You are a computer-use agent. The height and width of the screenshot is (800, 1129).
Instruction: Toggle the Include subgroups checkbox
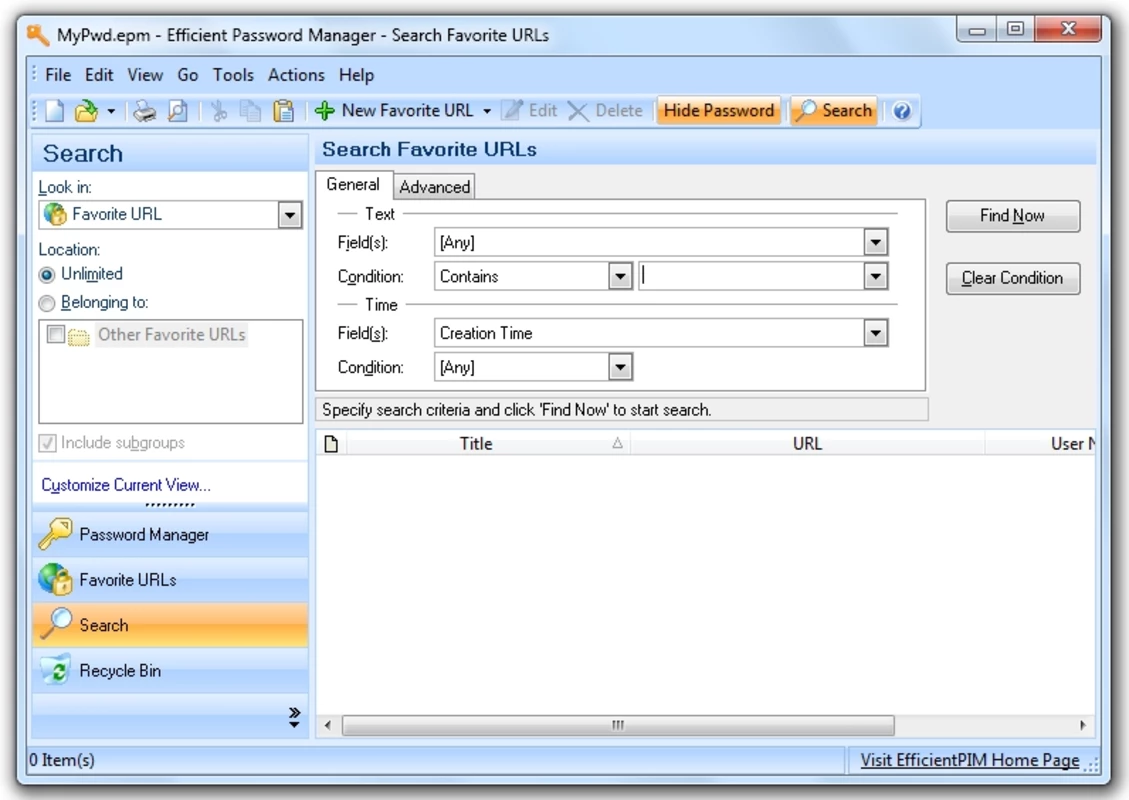[48, 443]
